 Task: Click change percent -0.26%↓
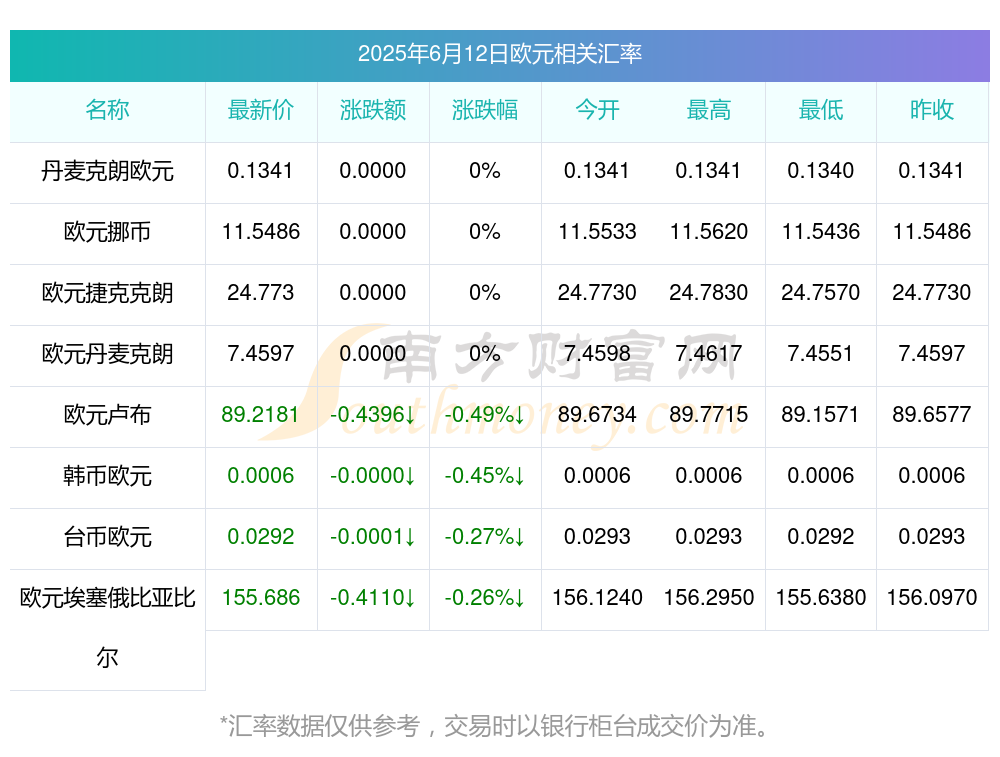485,598
